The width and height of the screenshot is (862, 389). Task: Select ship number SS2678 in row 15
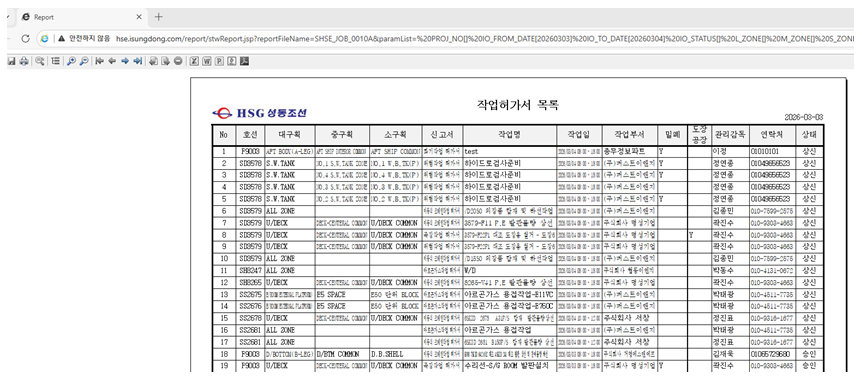click(x=249, y=319)
